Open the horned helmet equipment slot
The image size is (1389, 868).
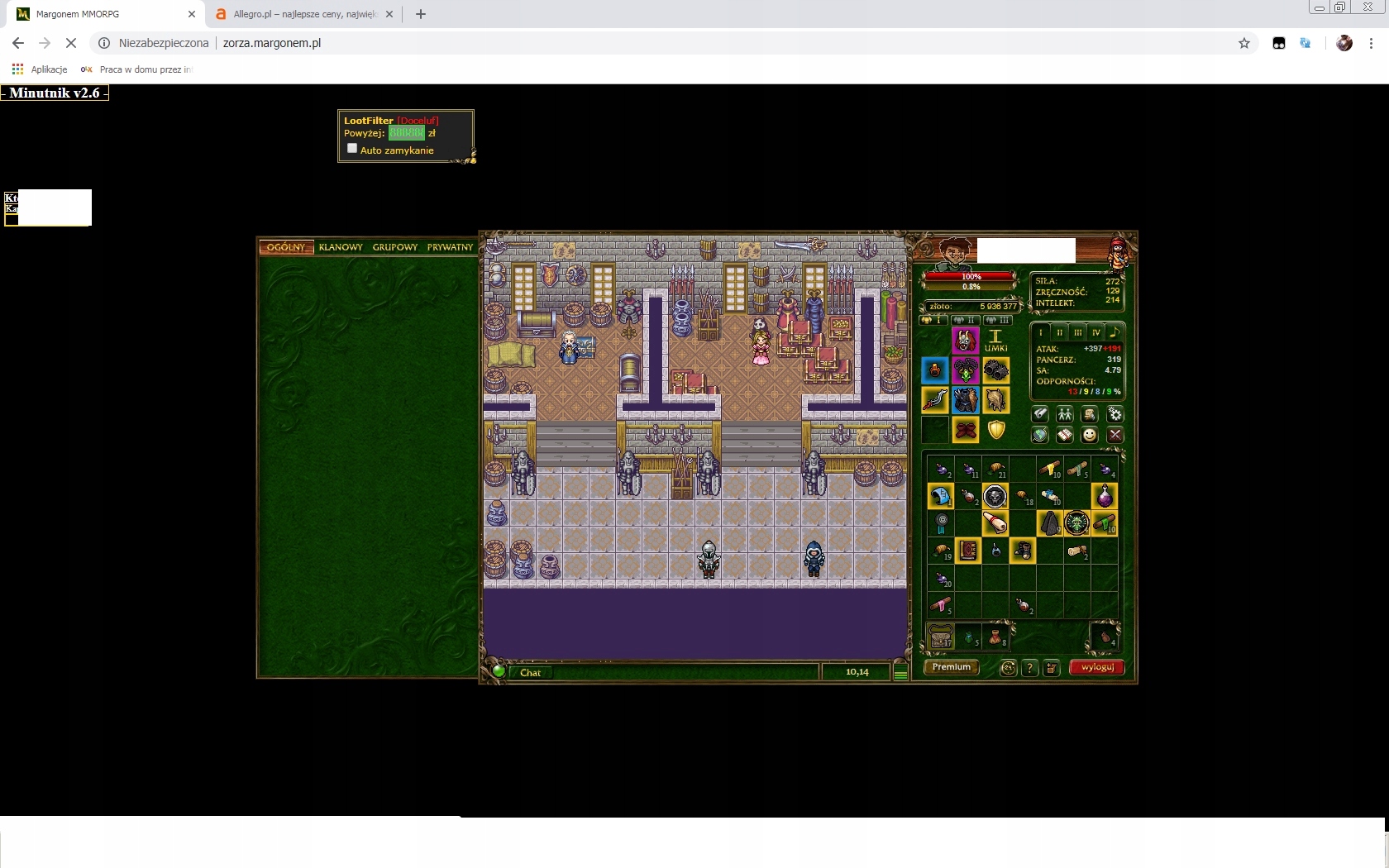click(x=965, y=341)
